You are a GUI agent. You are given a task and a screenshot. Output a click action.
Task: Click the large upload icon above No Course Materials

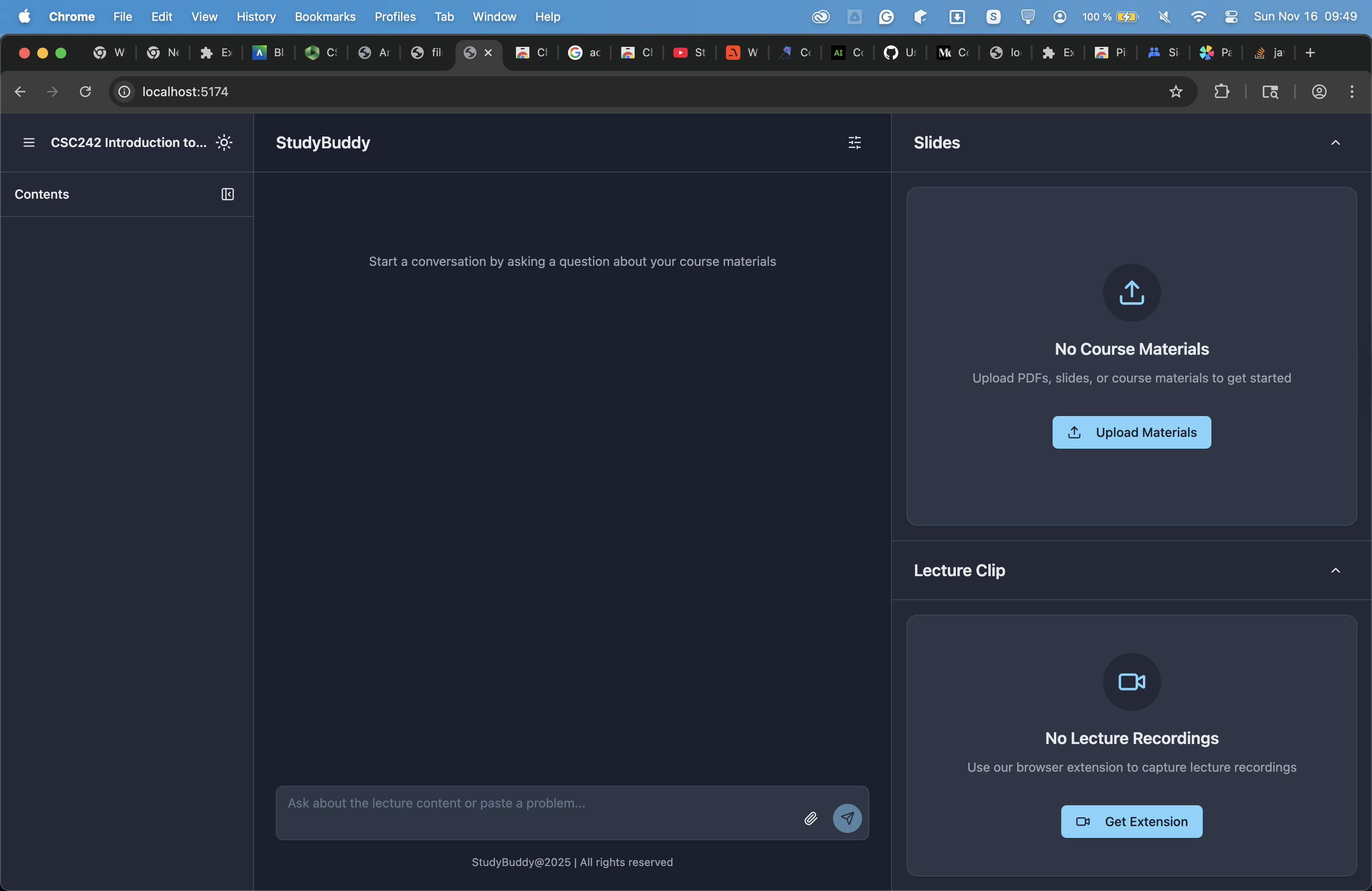1131,293
